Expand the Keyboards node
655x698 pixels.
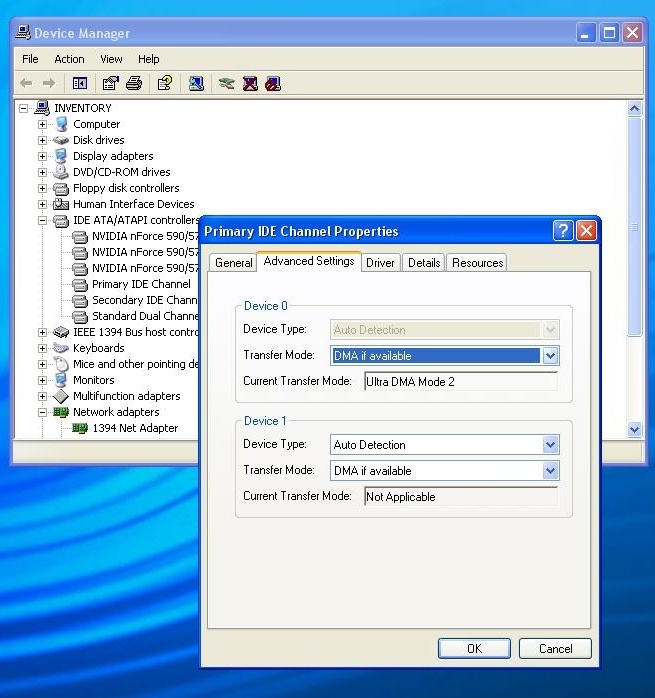pos(42,348)
